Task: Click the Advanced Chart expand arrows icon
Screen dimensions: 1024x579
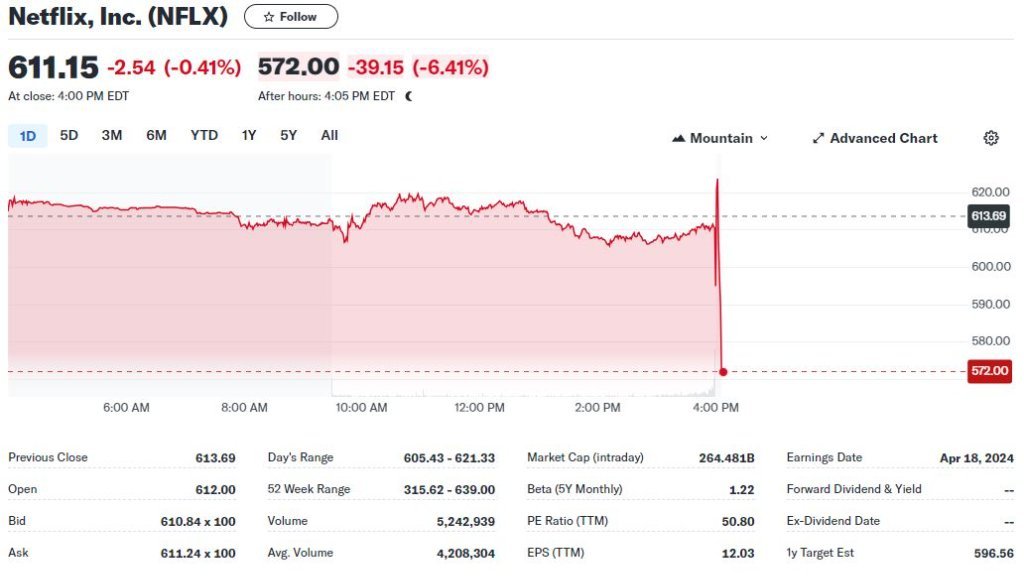Action: (818, 138)
